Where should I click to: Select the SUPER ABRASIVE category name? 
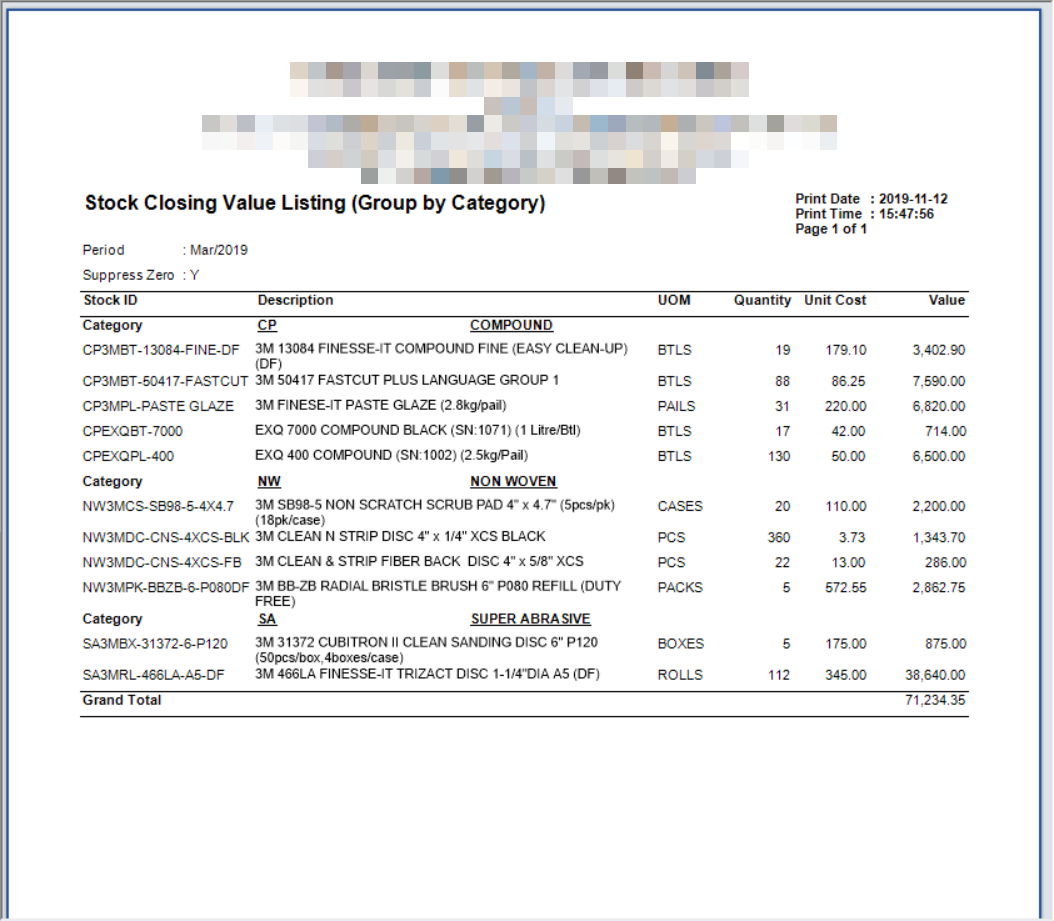[530, 619]
